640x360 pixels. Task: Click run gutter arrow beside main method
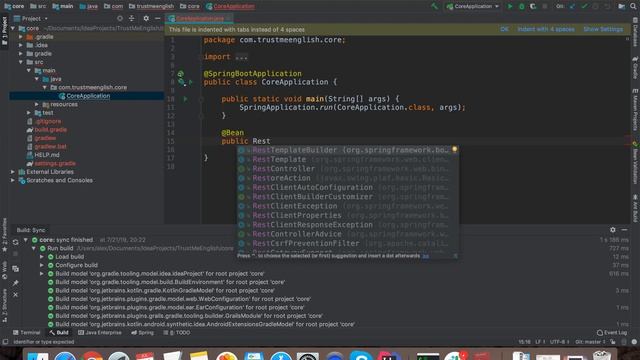[185, 99]
